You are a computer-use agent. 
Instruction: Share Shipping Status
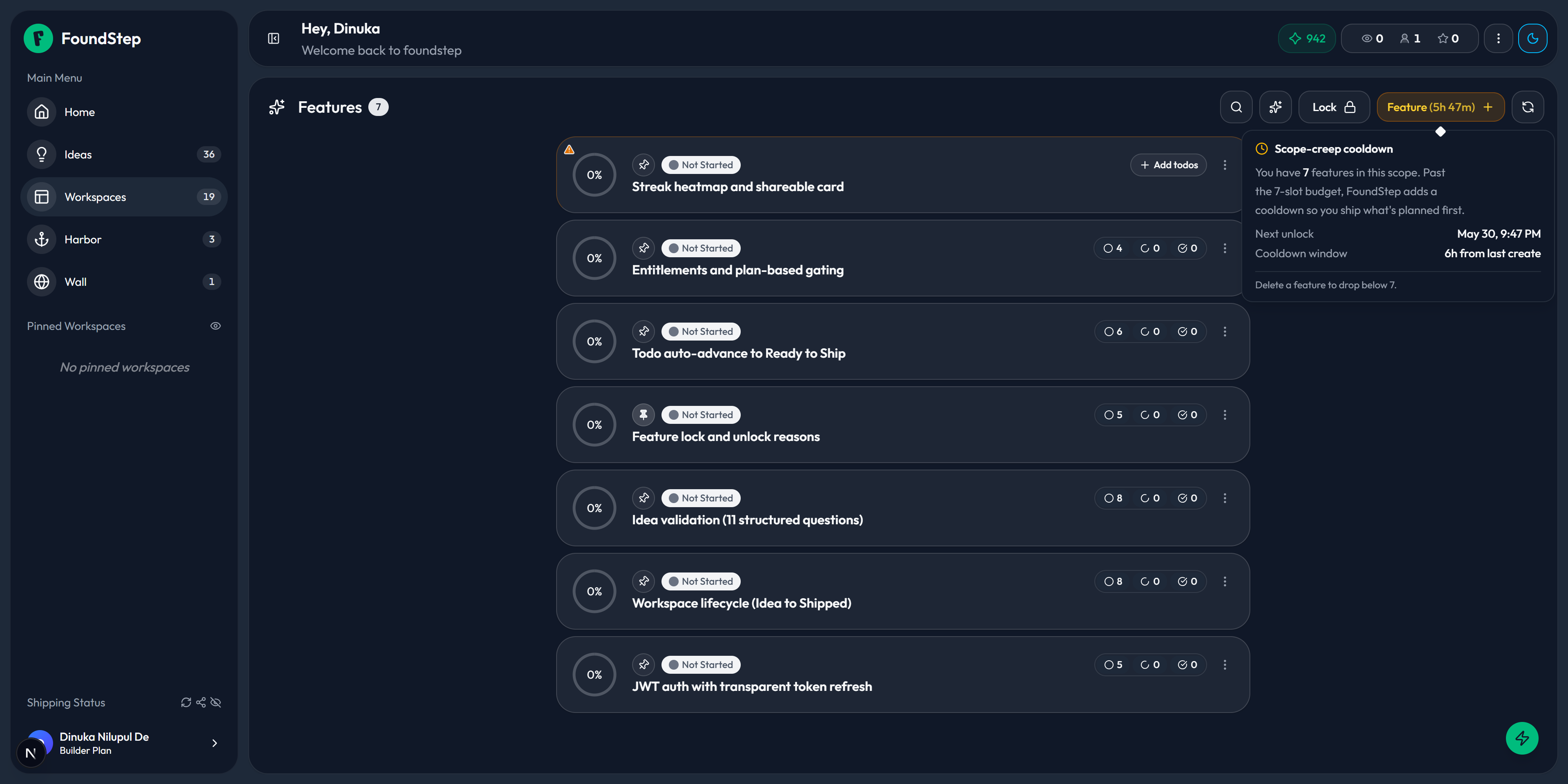[201, 702]
